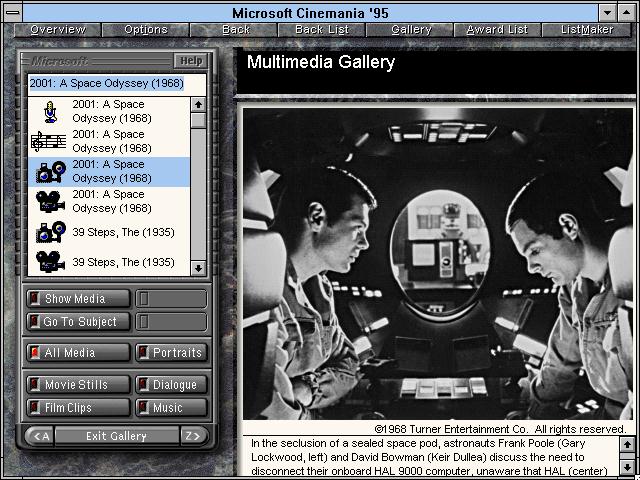This screenshot has width=640, height=480.
Task: Select the Portraits filter
Action: click(171, 353)
